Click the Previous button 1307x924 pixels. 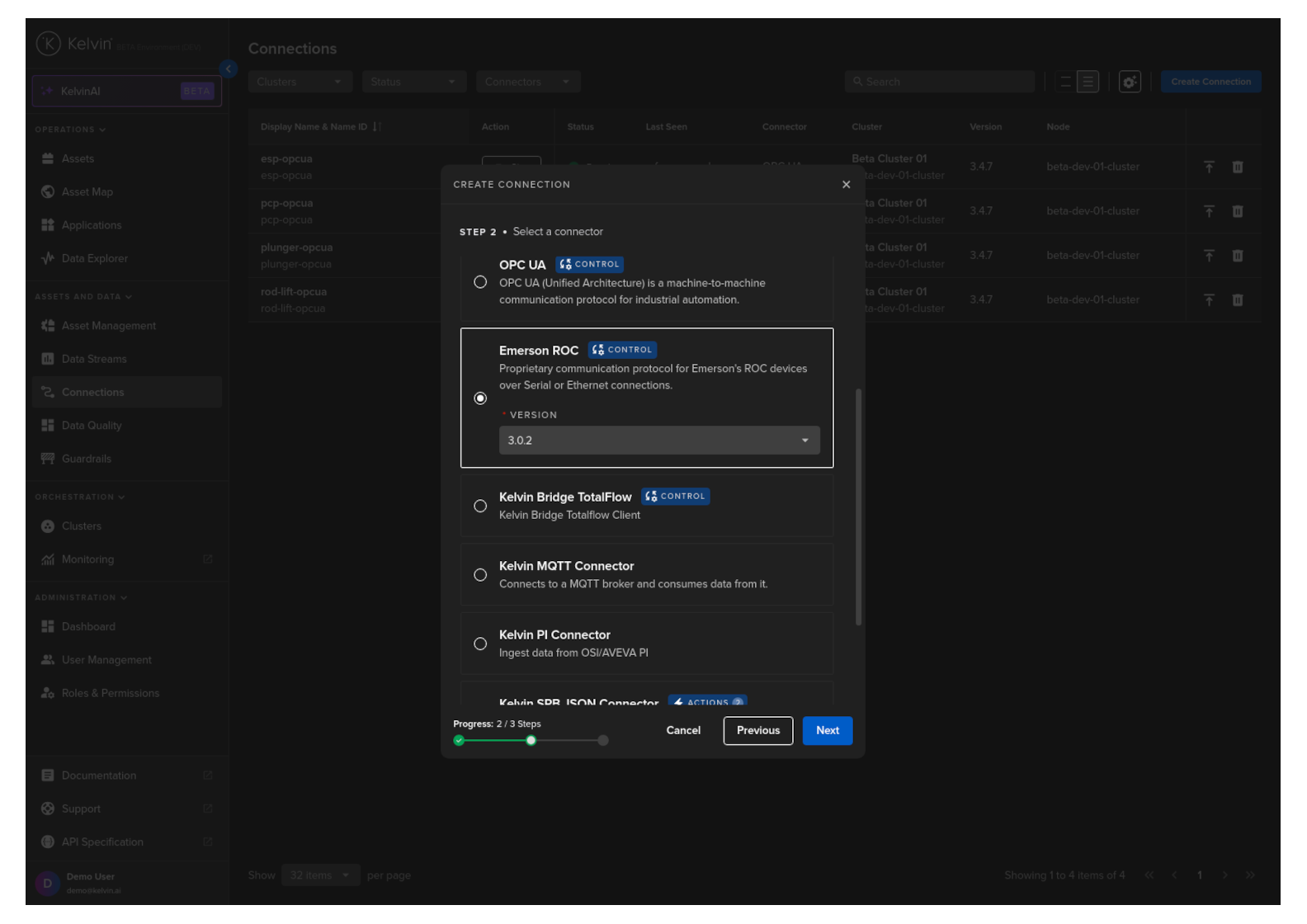pos(757,731)
